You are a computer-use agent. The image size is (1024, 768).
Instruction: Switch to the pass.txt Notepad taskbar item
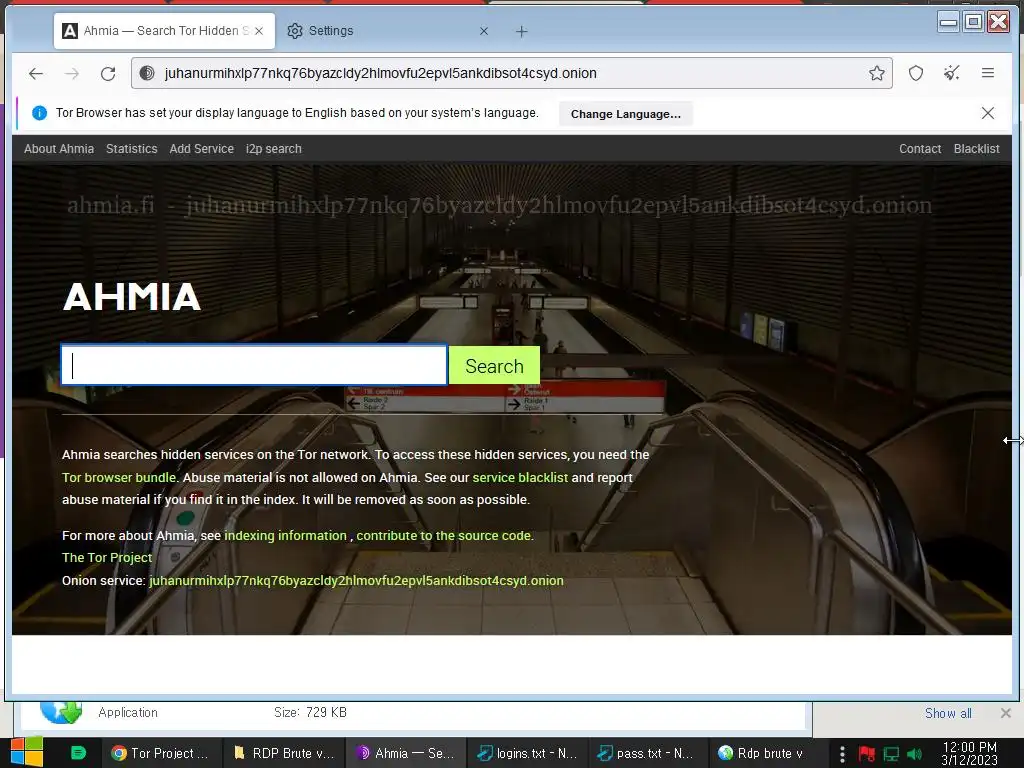click(x=647, y=753)
